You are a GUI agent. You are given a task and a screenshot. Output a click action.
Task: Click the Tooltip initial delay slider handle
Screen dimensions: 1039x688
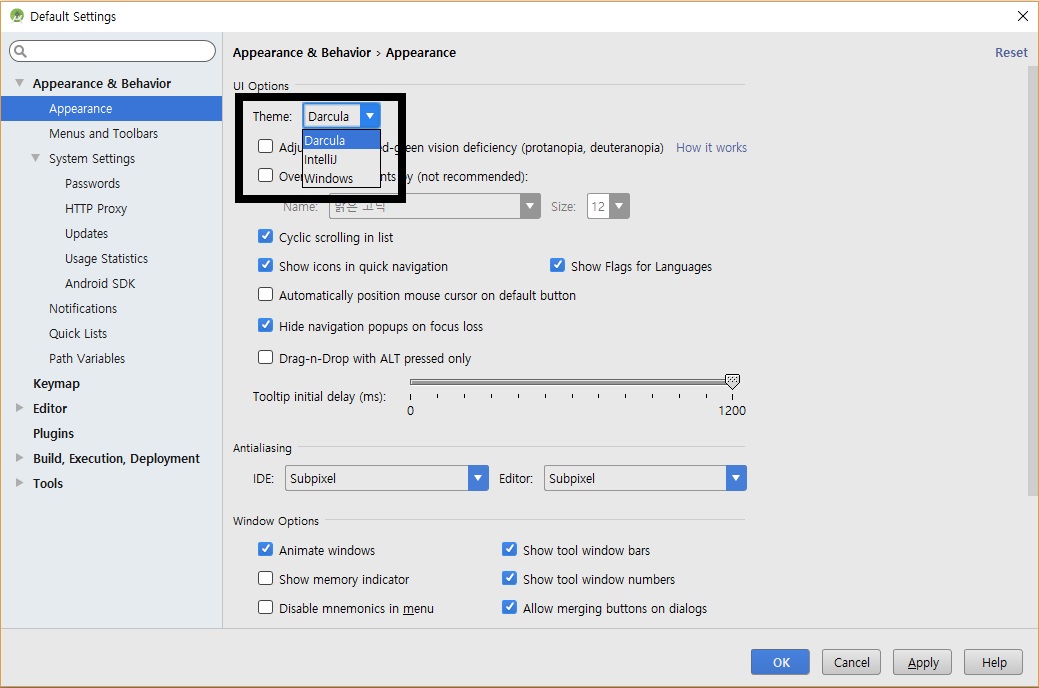732,380
